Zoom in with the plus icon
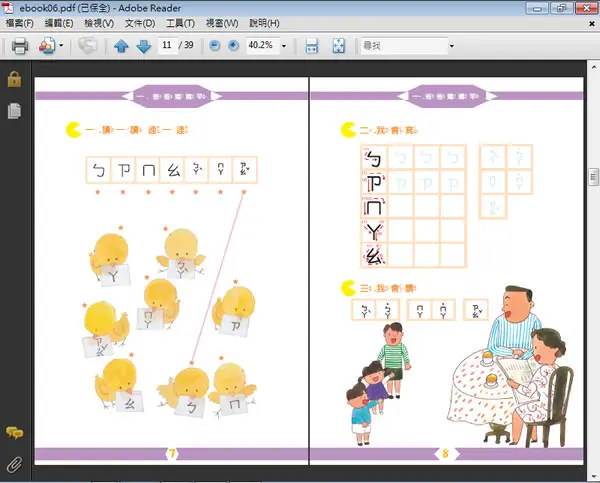600x483 pixels. (x=233, y=46)
